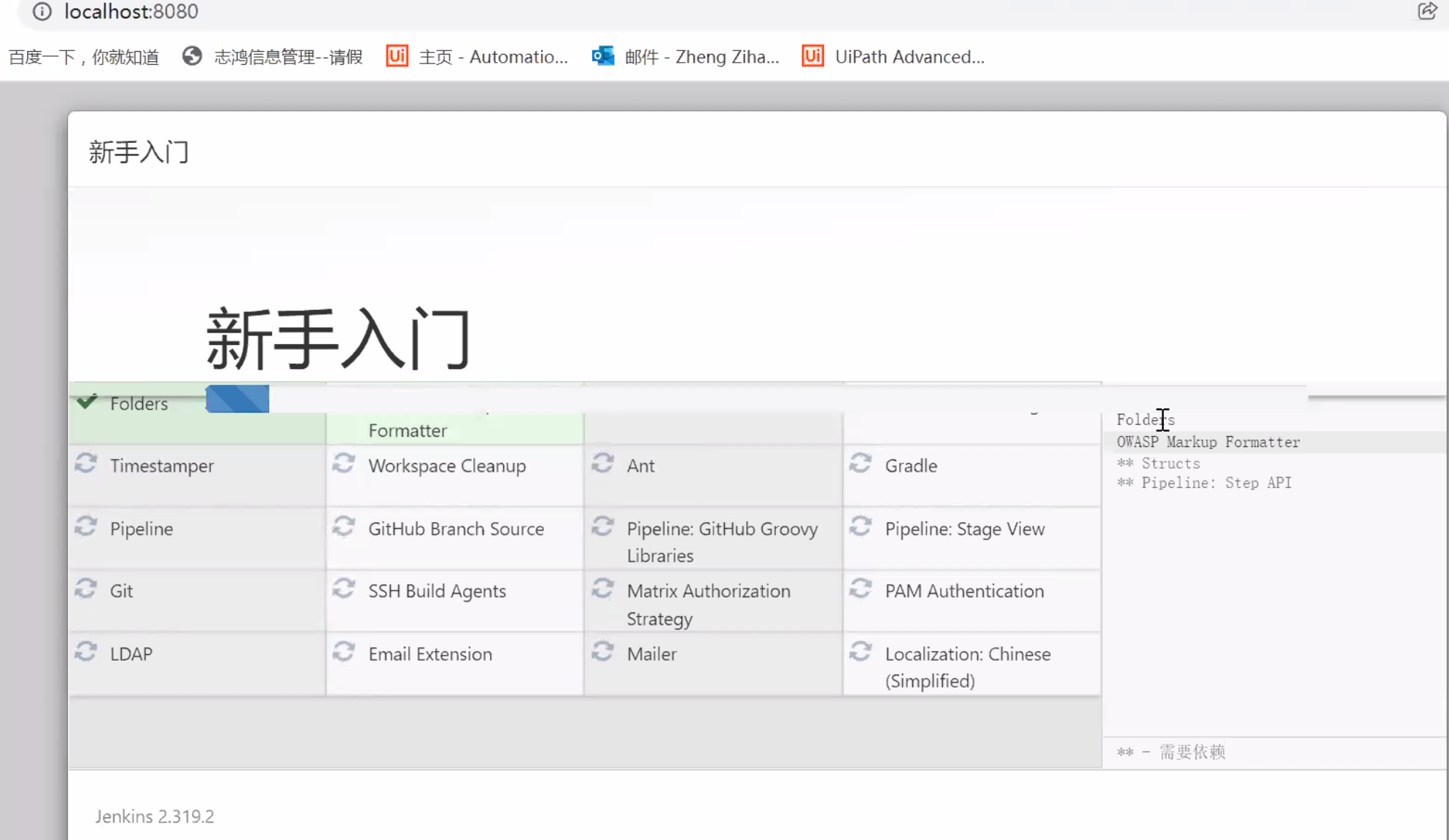
Task: Click the site info icon in address bar
Action: click(x=42, y=12)
